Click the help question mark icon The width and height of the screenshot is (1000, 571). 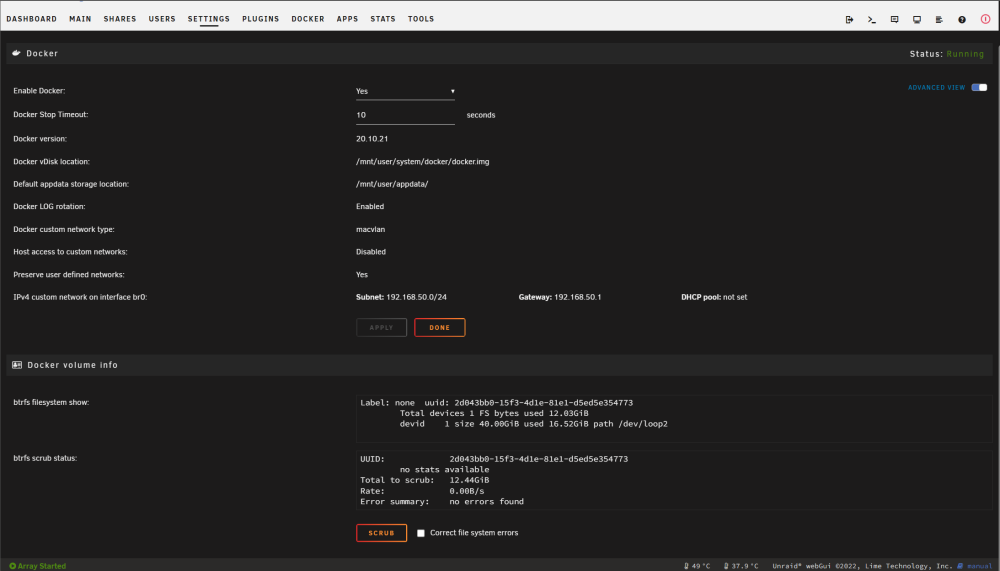962,20
